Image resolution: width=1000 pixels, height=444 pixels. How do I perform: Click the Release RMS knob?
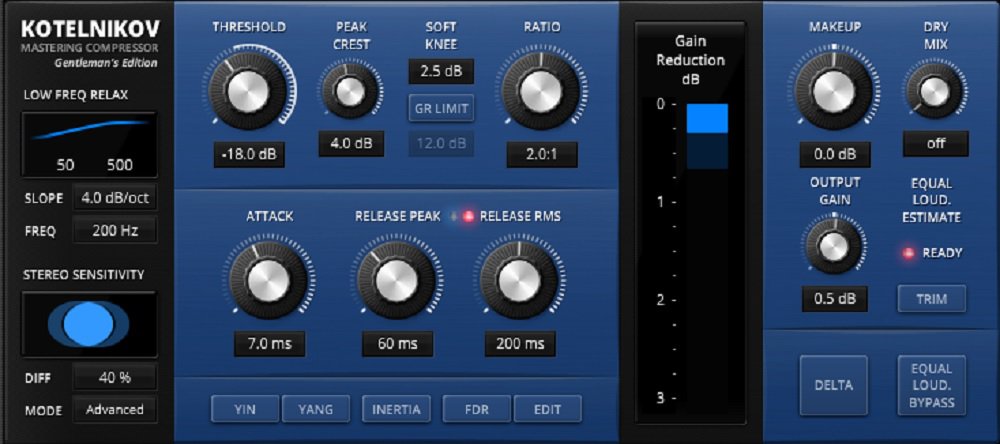click(x=519, y=278)
